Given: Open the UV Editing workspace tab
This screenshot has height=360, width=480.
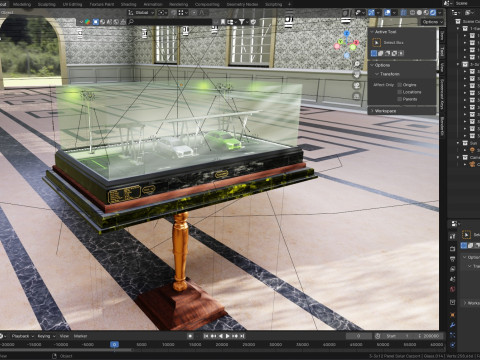Looking at the screenshot, I should tap(72, 4).
